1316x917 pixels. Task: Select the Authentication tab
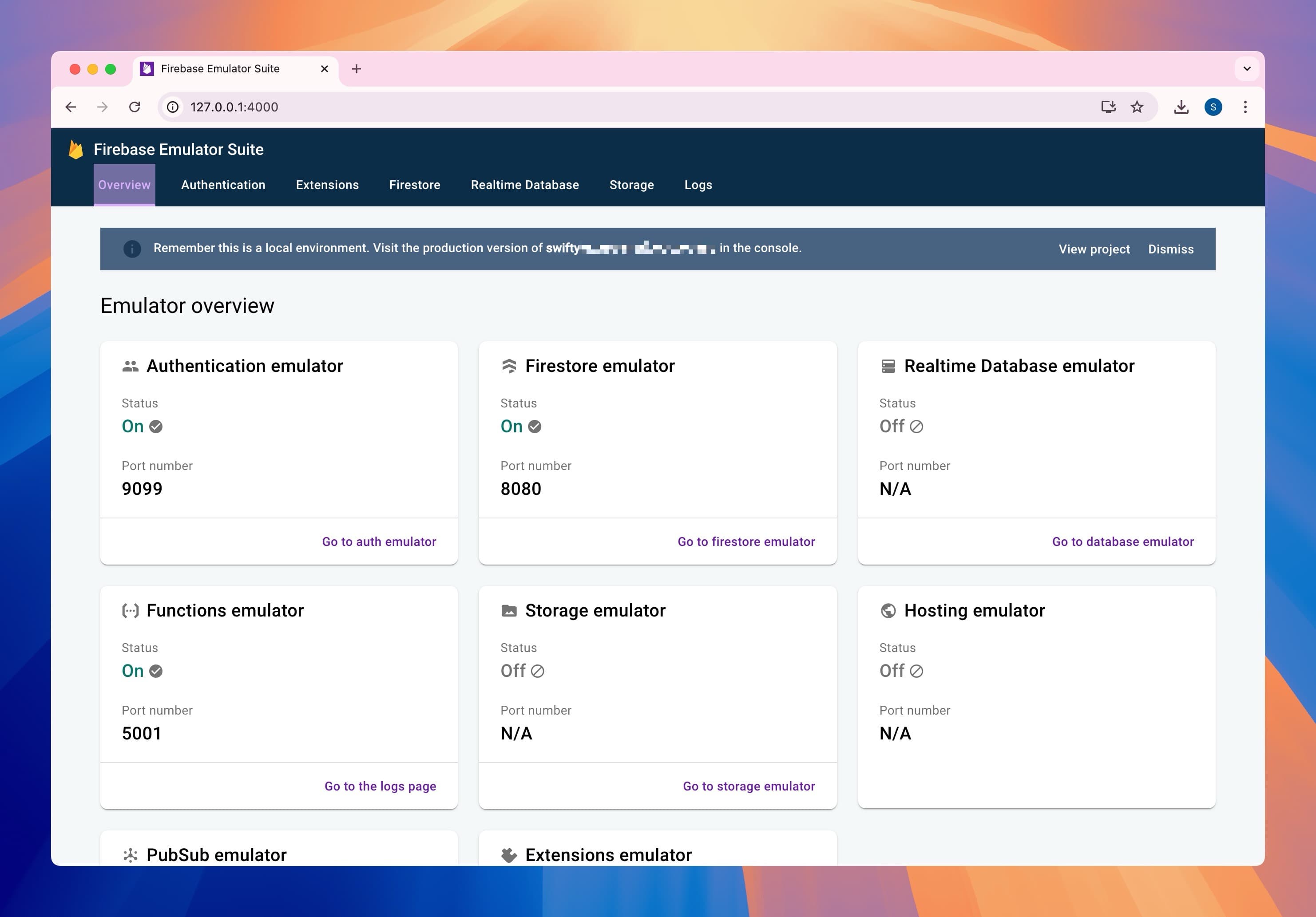point(222,185)
